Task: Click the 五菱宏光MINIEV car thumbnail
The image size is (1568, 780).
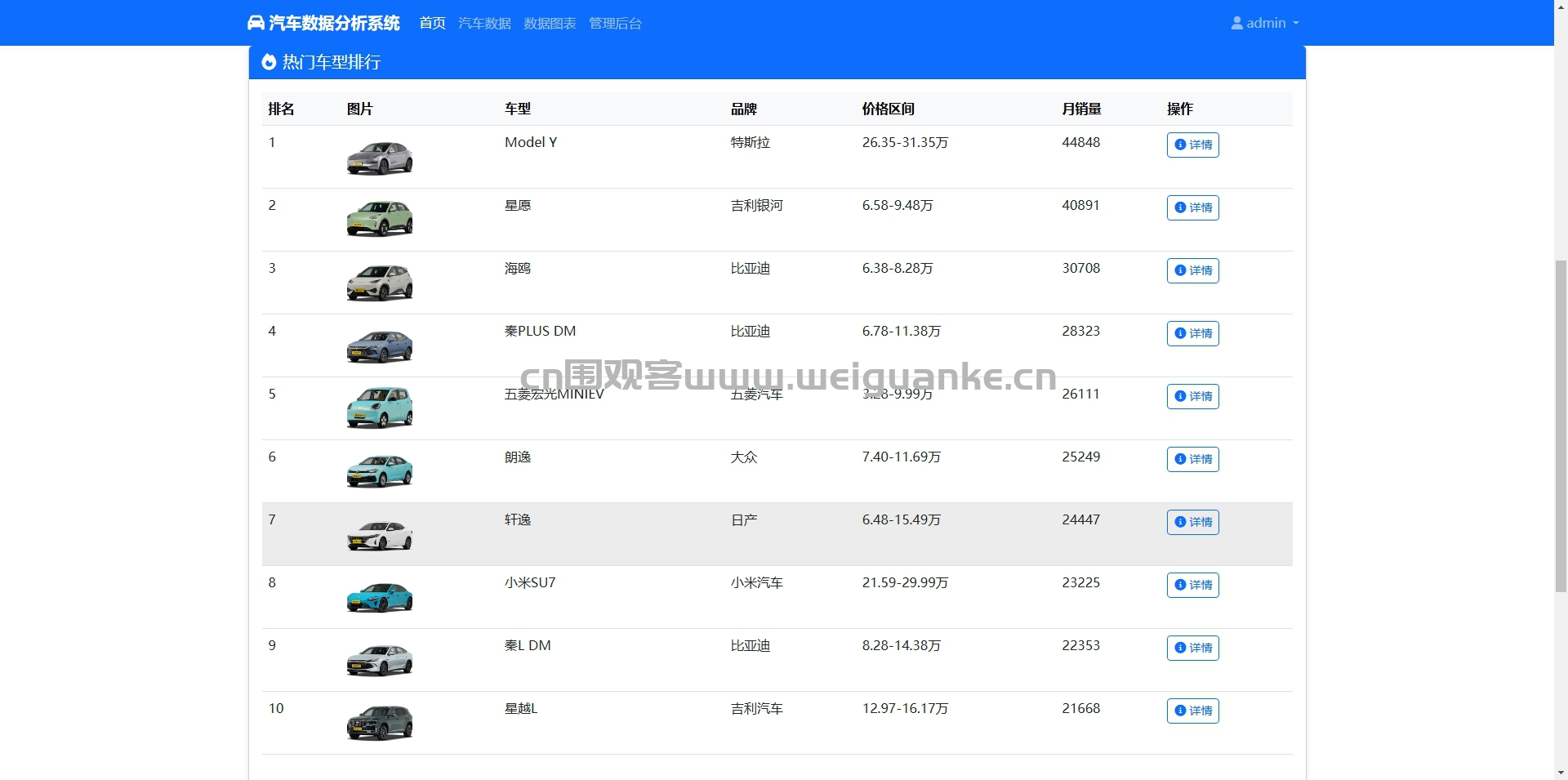Action: pos(380,408)
